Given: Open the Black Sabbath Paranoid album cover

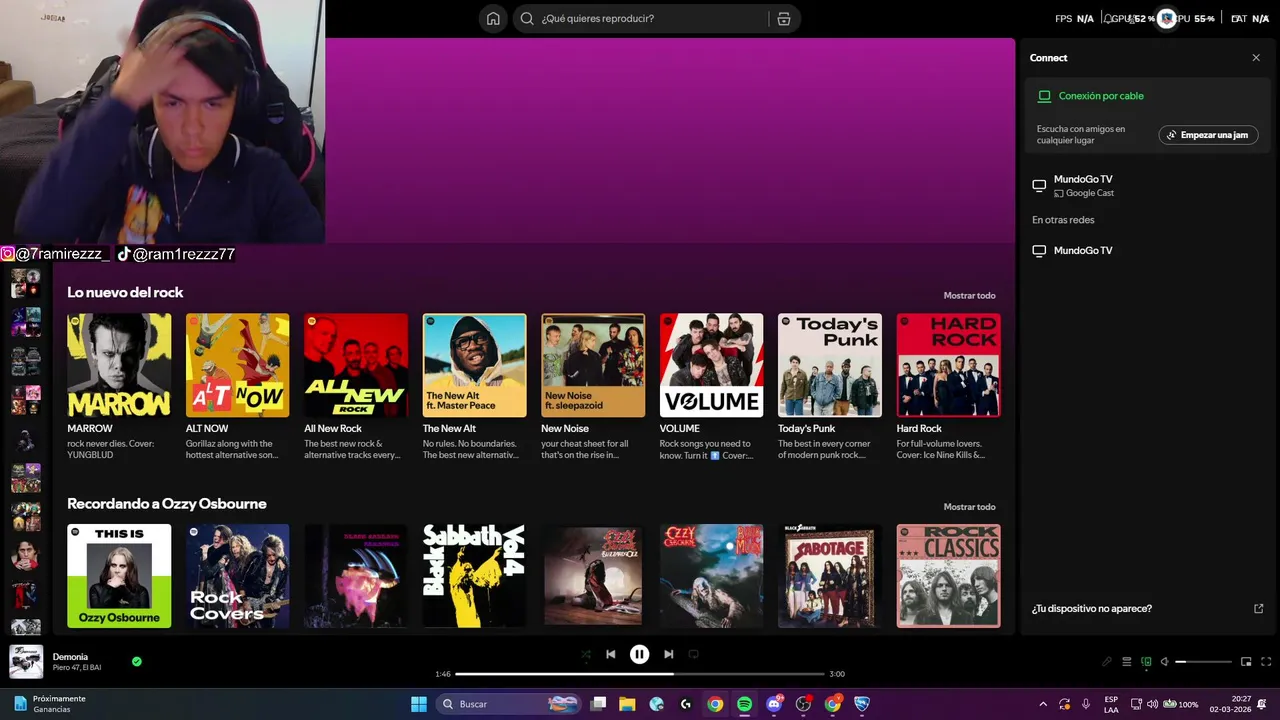Looking at the screenshot, I should pos(356,576).
